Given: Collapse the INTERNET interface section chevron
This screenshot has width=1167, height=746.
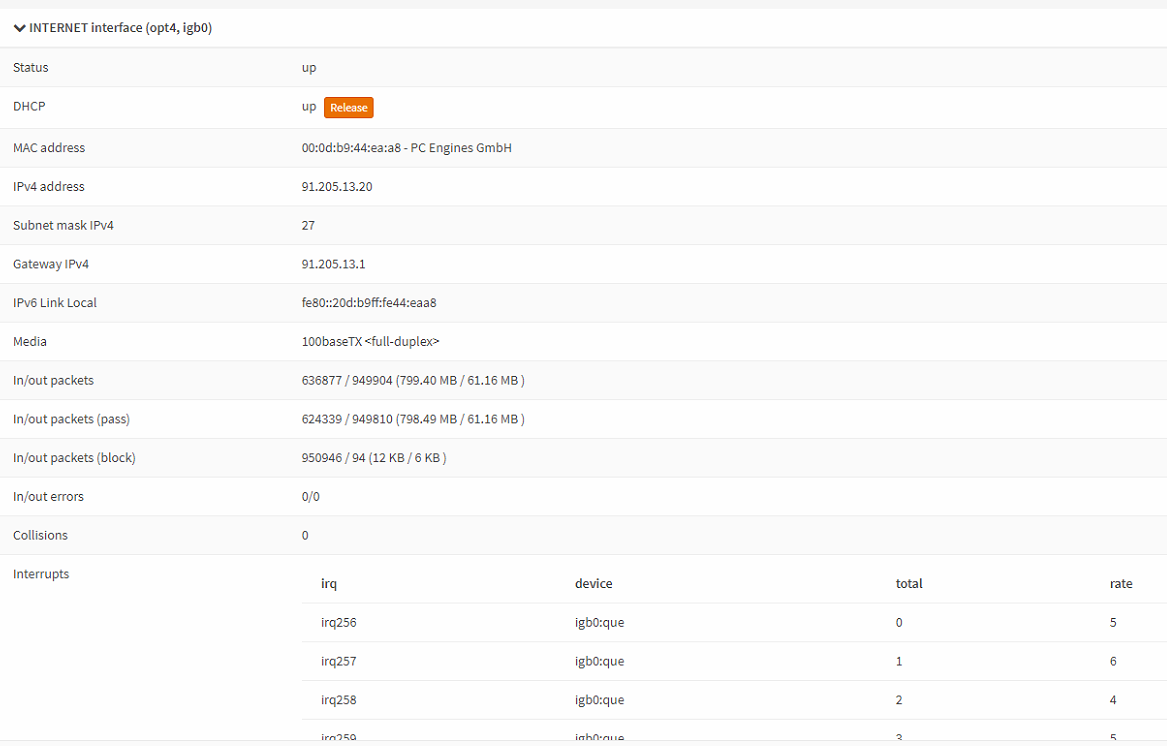Looking at the screenshot, I should 19,28.
